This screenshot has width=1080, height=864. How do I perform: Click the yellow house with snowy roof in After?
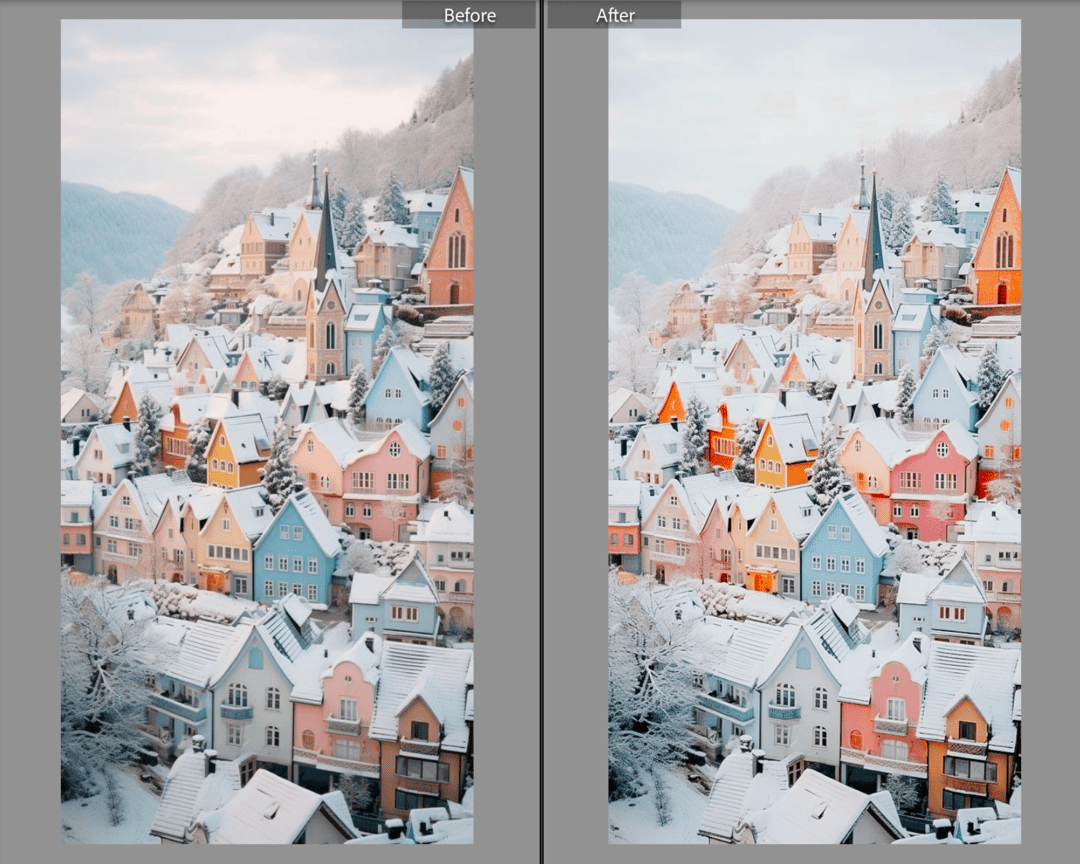784,451
